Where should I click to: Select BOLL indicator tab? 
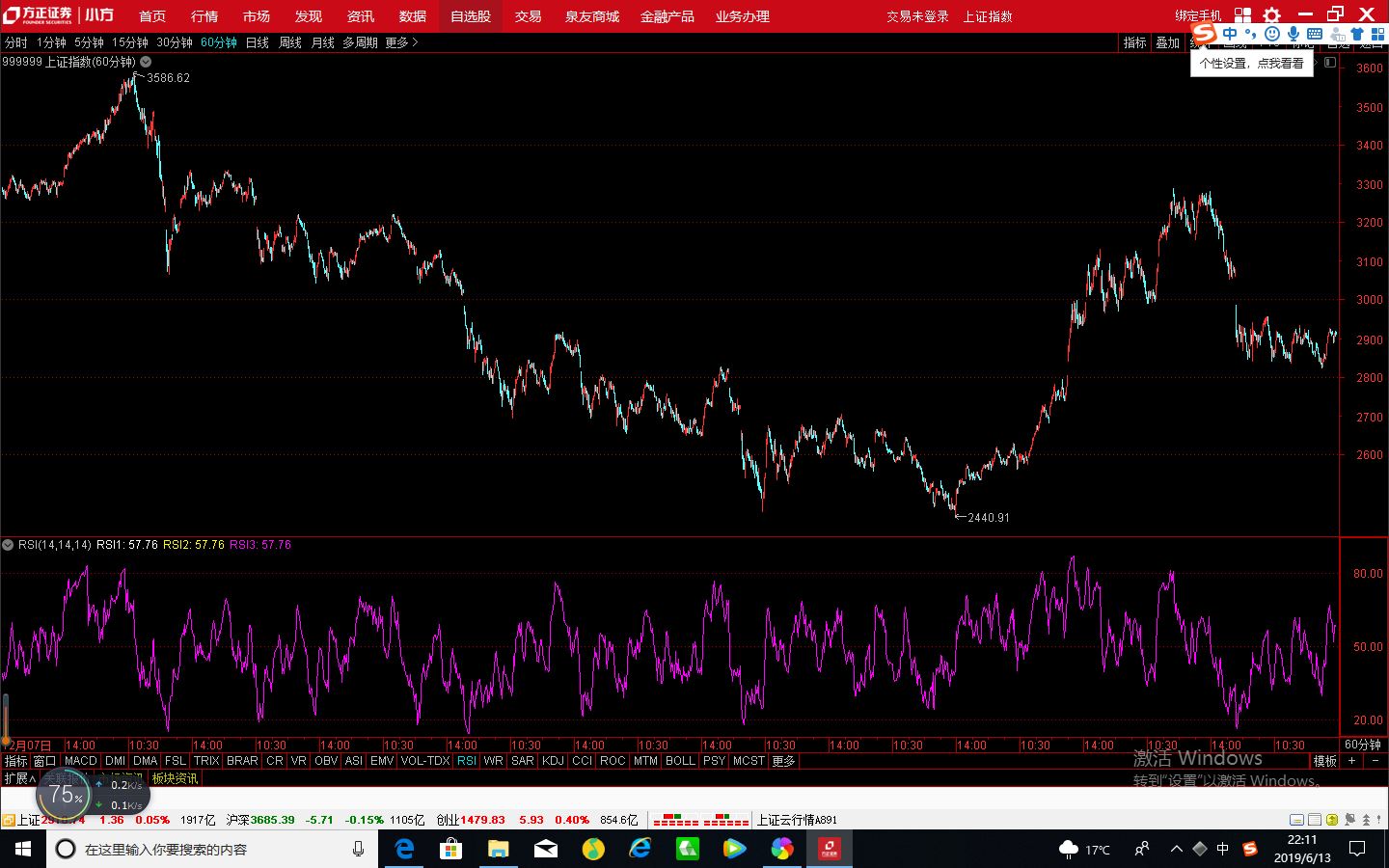pos(680,761)
